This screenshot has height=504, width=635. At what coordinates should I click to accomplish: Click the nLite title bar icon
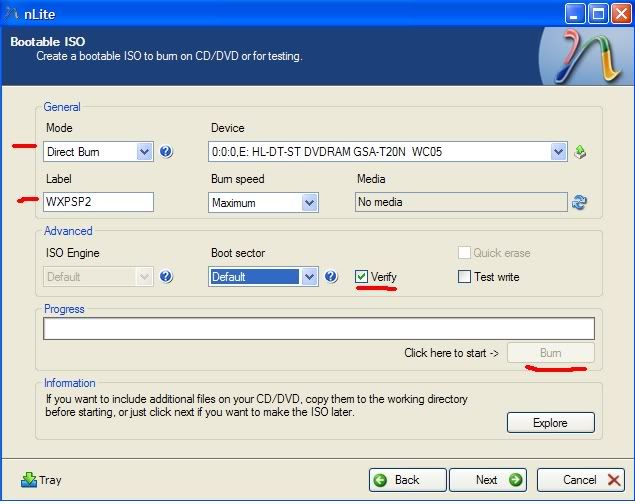11,14
